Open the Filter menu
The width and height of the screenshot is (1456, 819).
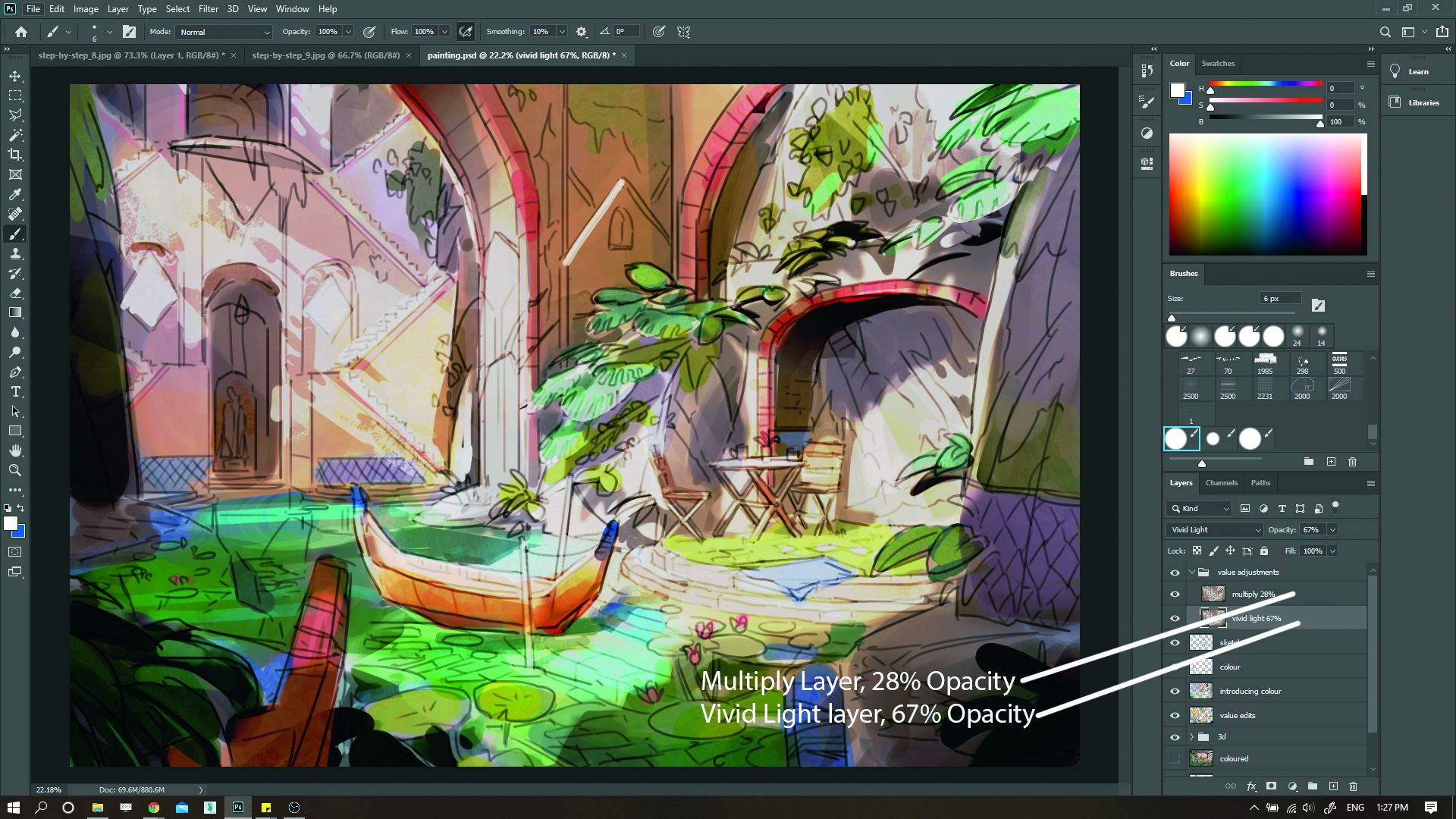coord(209,9)
